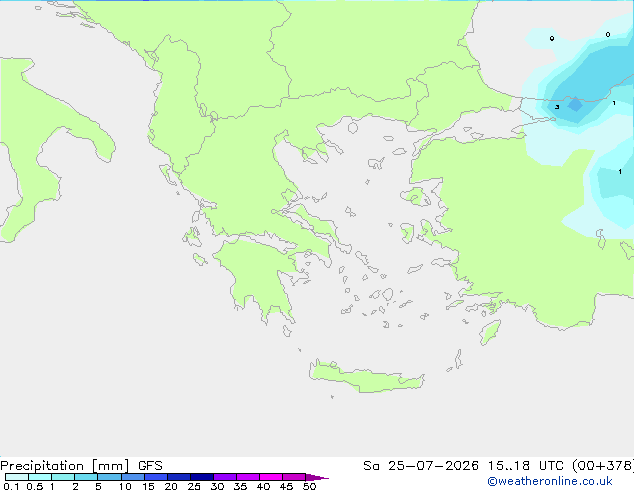Open the weatheronline.co.uk link
This screenshot has width=634, height=490.
coord(550,481)
